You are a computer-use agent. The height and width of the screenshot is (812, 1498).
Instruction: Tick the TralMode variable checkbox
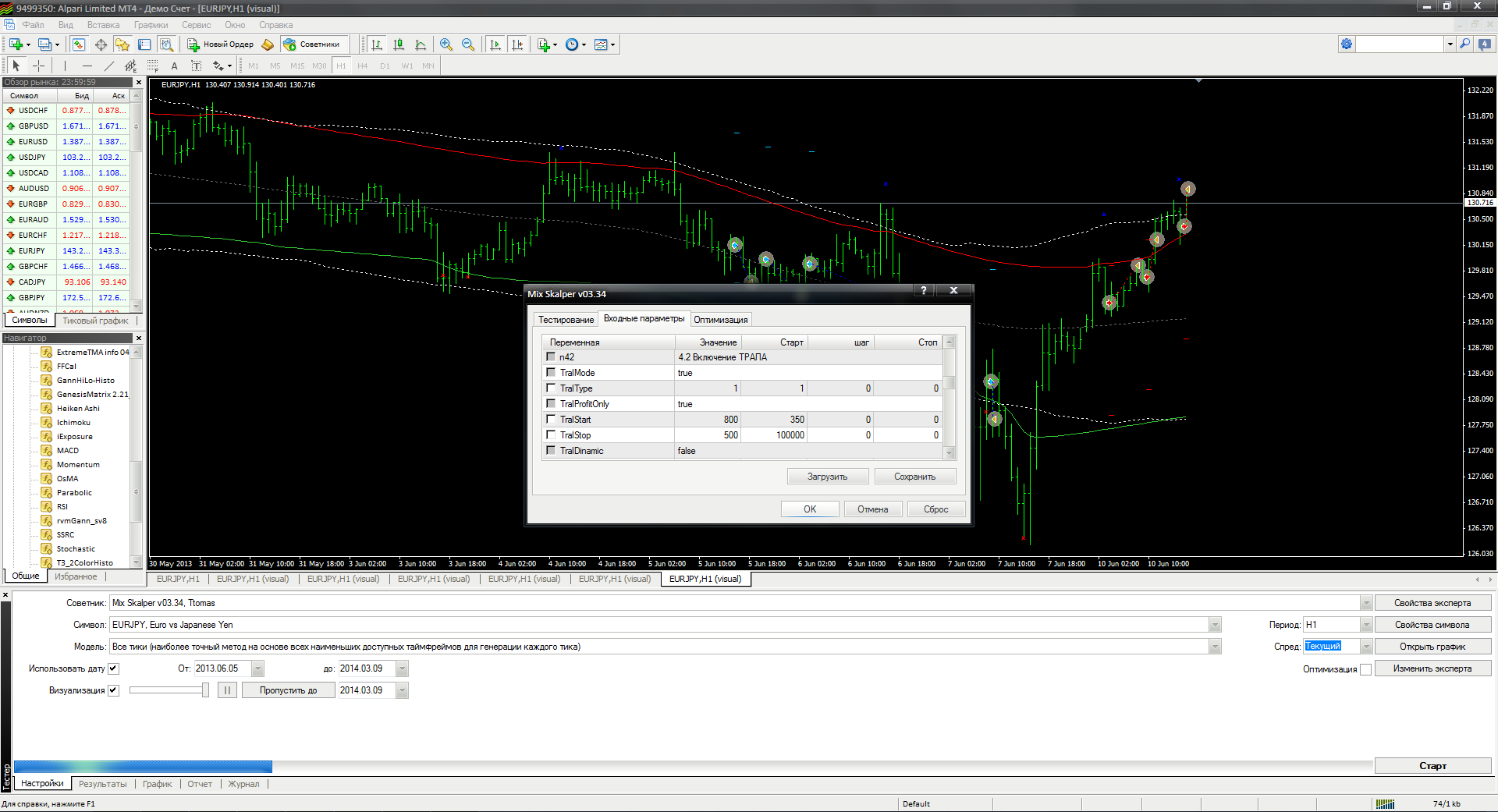[551, 372]
